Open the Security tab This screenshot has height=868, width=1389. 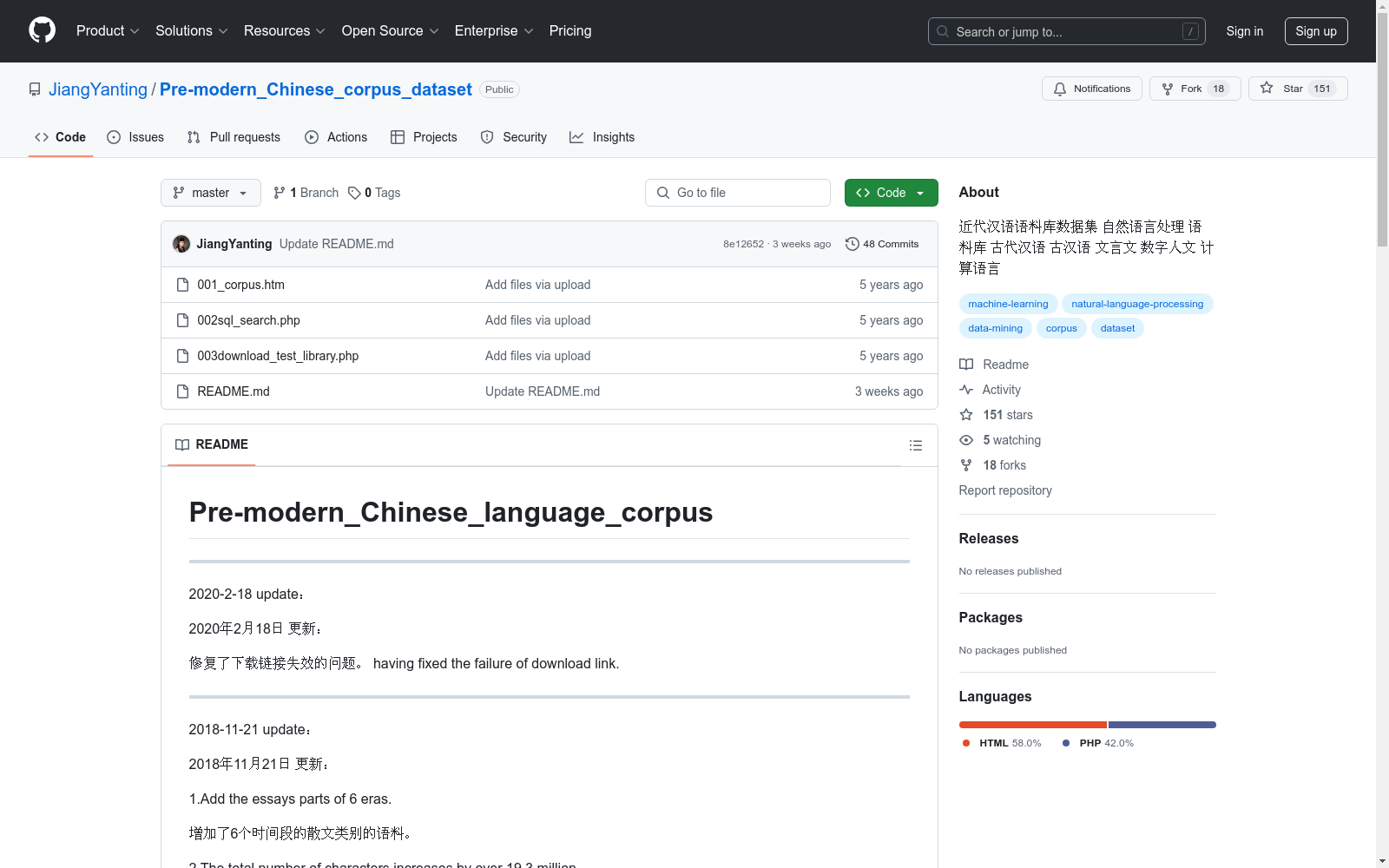point(514,137)
